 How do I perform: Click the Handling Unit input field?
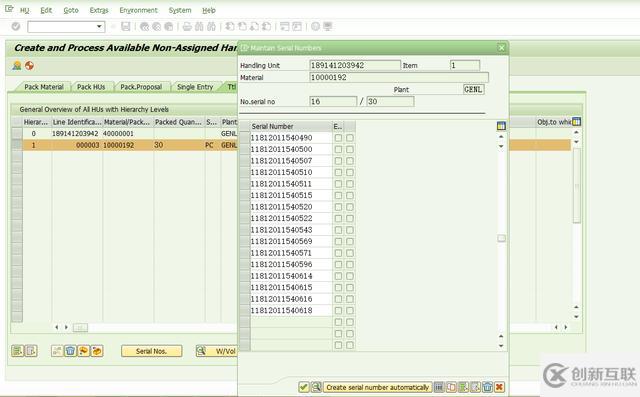[355, 65]
